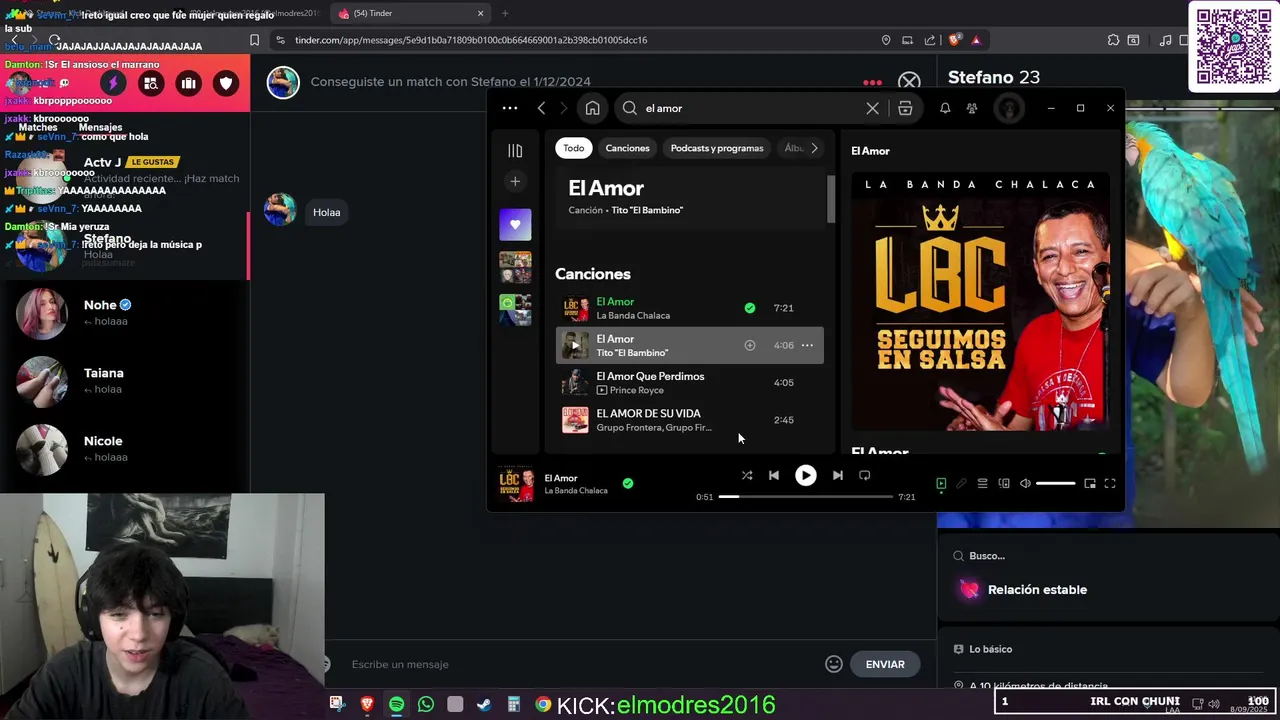Send the Tinder message with ENVIAR

pos(884,664)
